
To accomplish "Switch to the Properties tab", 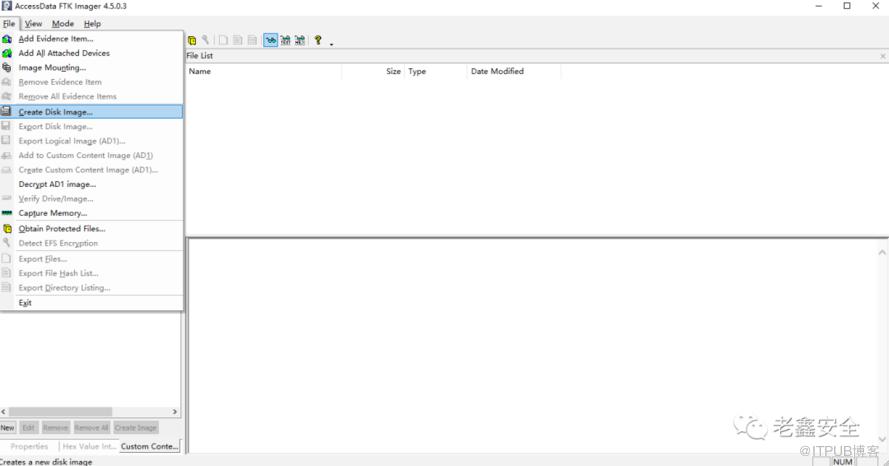I will pyautogui.click(x=29, y=446).
